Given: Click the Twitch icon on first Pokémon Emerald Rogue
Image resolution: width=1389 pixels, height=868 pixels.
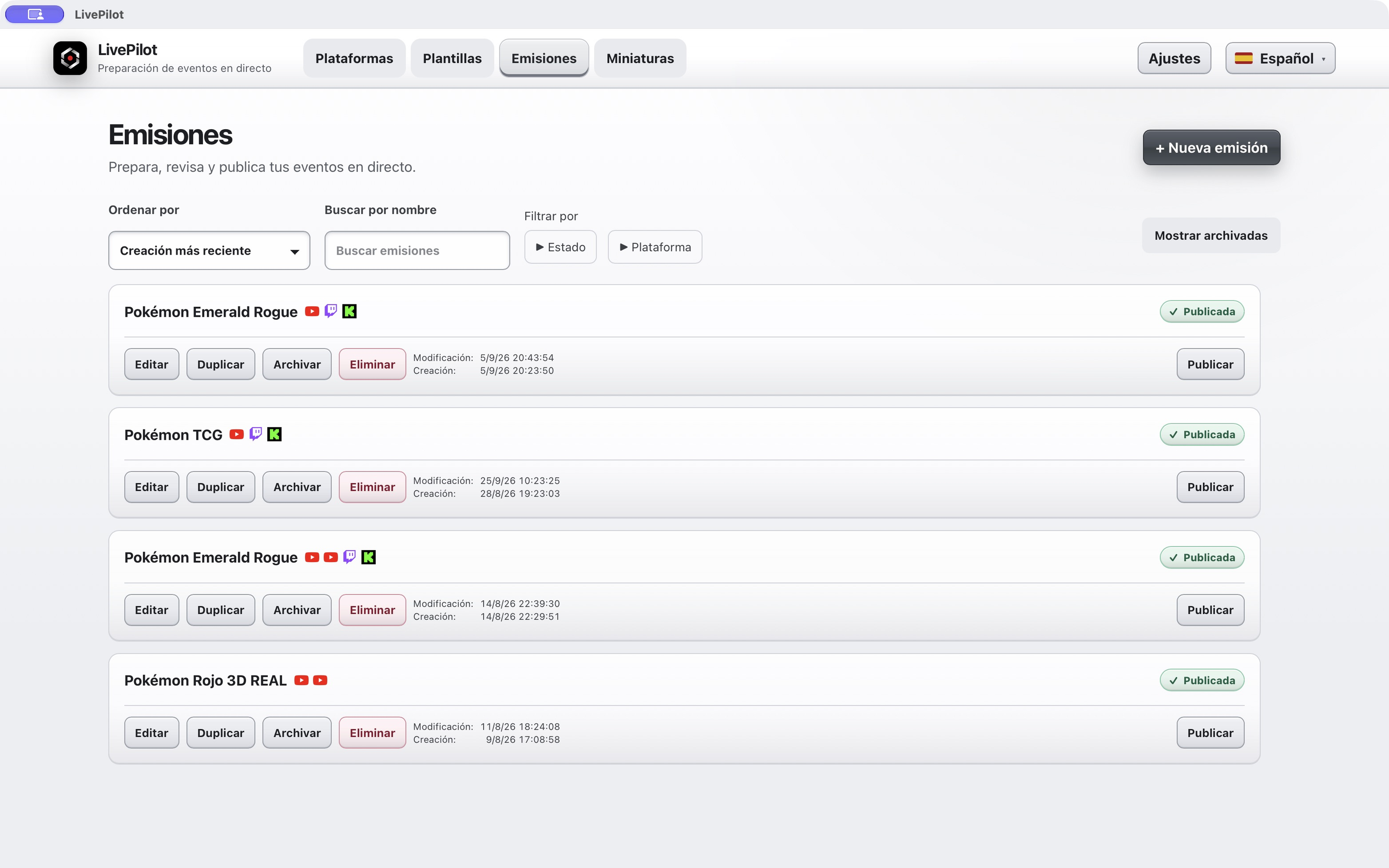Looking at the screenshot, I should point(330,311).
